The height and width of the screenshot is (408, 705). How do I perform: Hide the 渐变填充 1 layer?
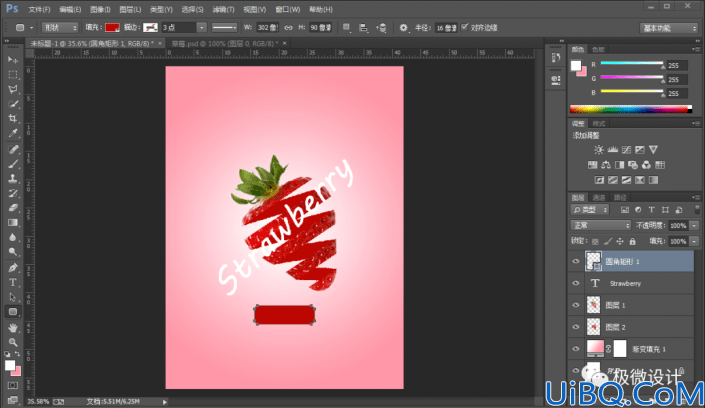coord(576,349)
